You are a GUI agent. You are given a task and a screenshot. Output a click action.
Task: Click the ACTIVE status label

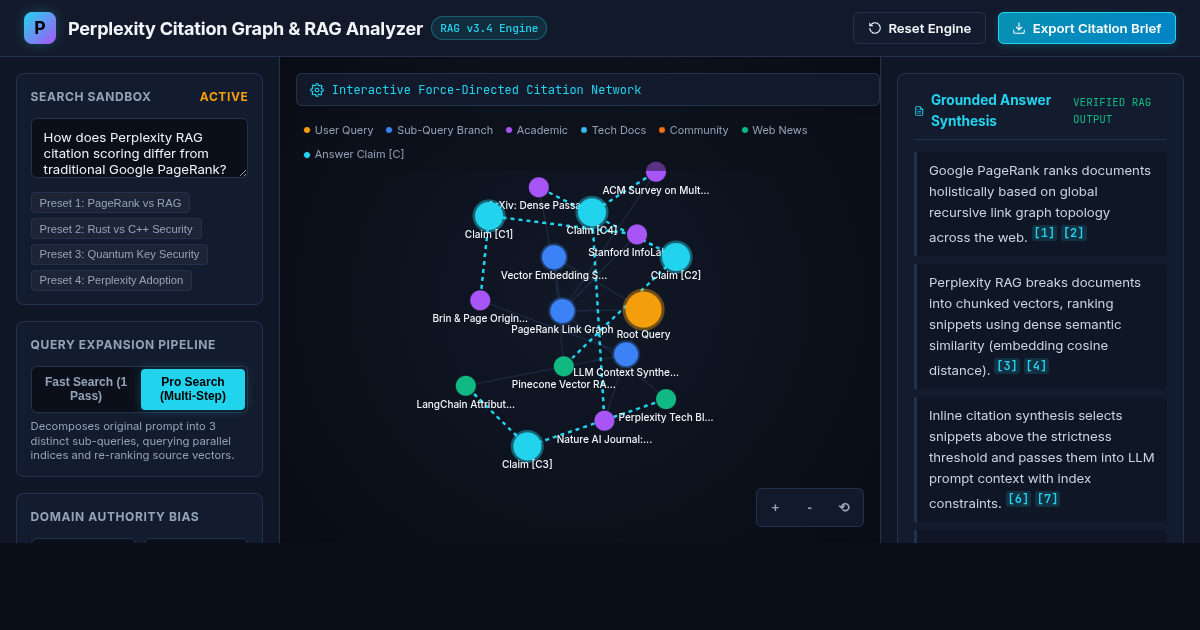(224, 97)
